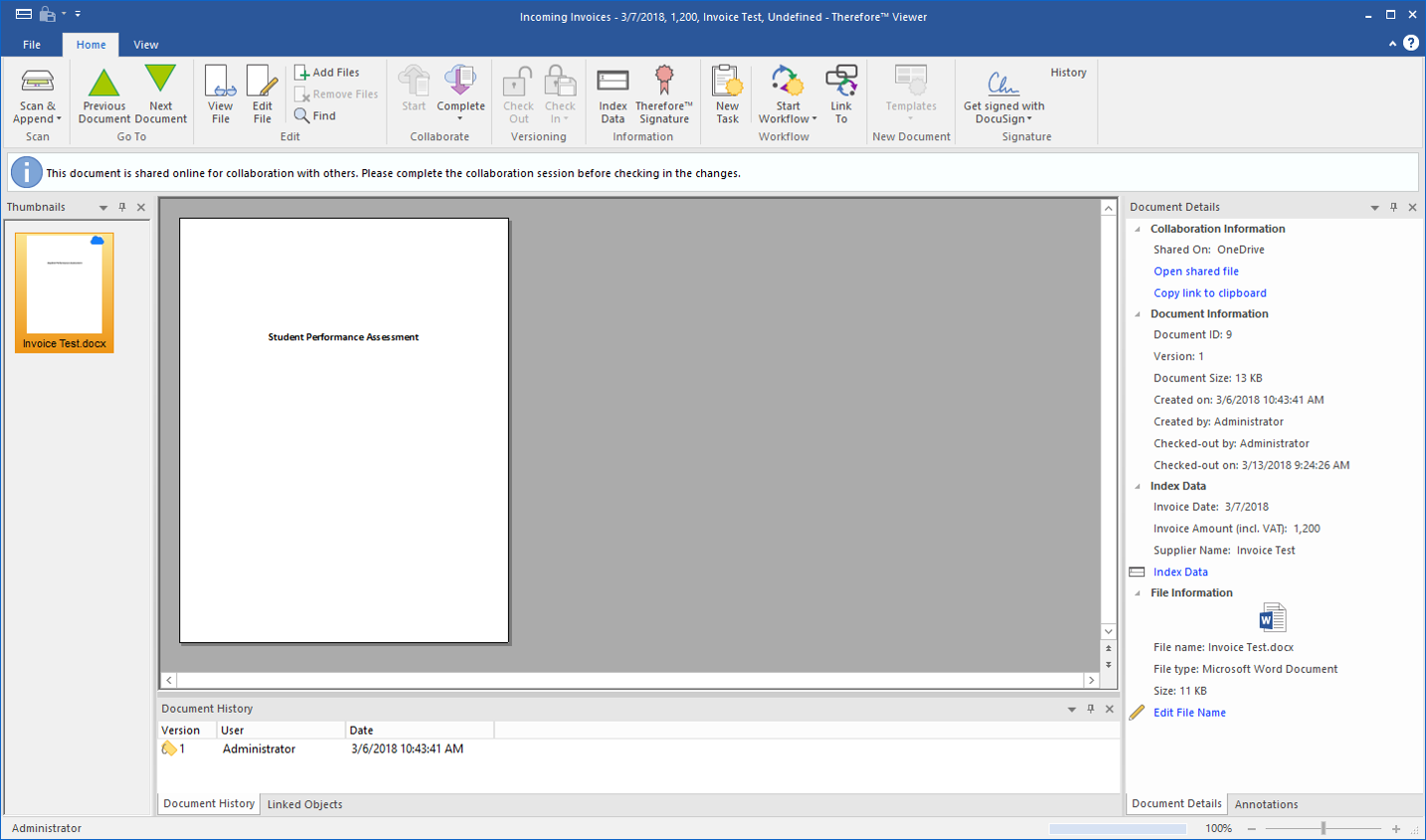Click the Open shared file link
The height and width of the screenshot is (840, 1426).
coord(1195,271)
